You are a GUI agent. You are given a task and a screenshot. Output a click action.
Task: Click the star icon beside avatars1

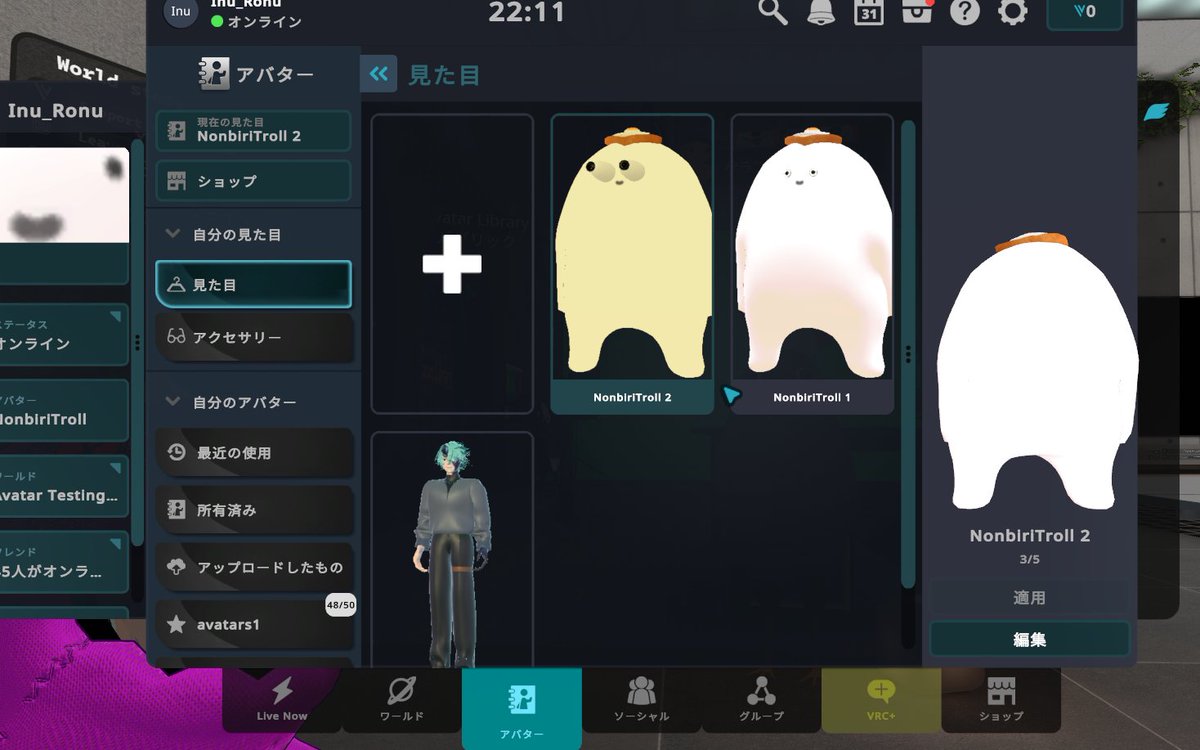click(x=176, y=624)
